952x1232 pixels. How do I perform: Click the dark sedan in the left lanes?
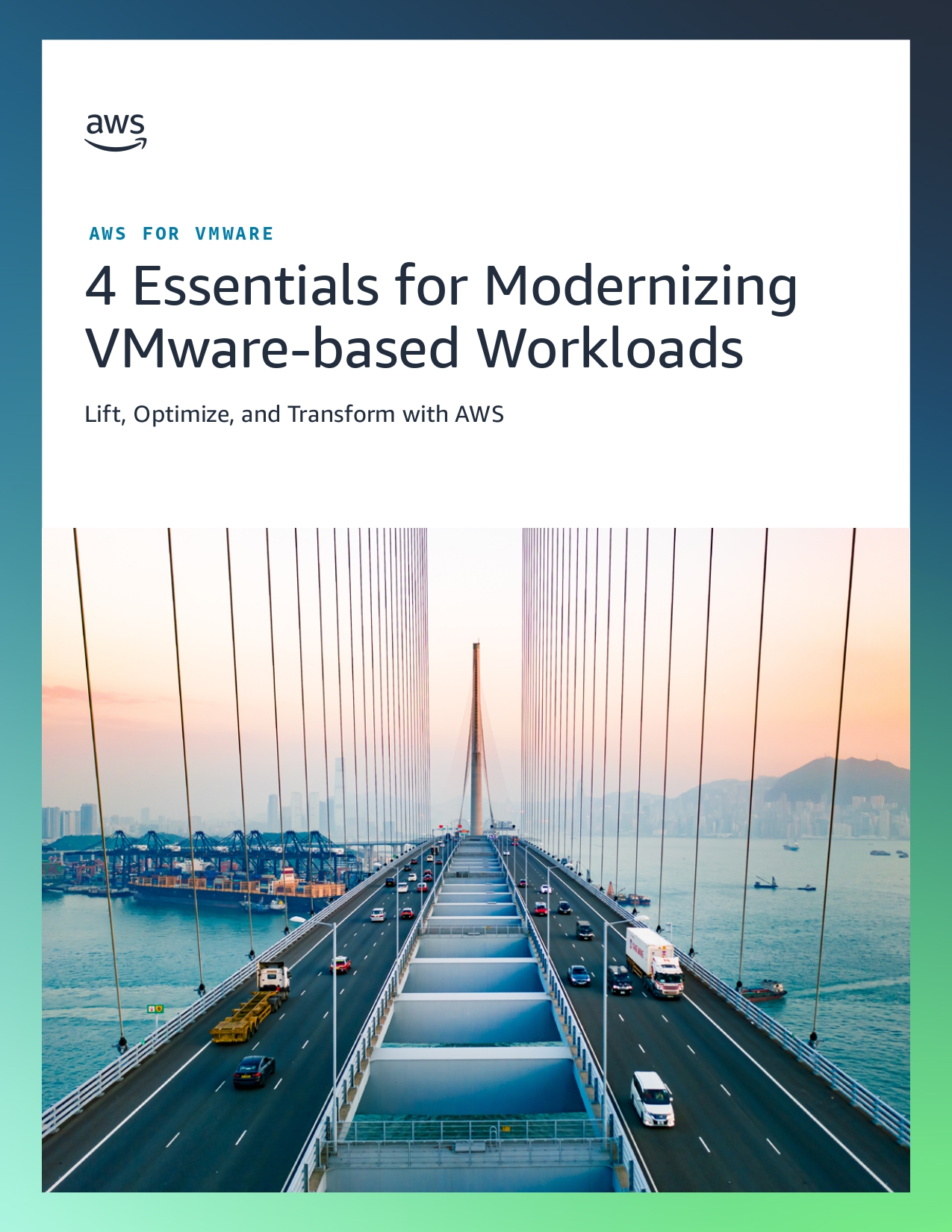254,1071
